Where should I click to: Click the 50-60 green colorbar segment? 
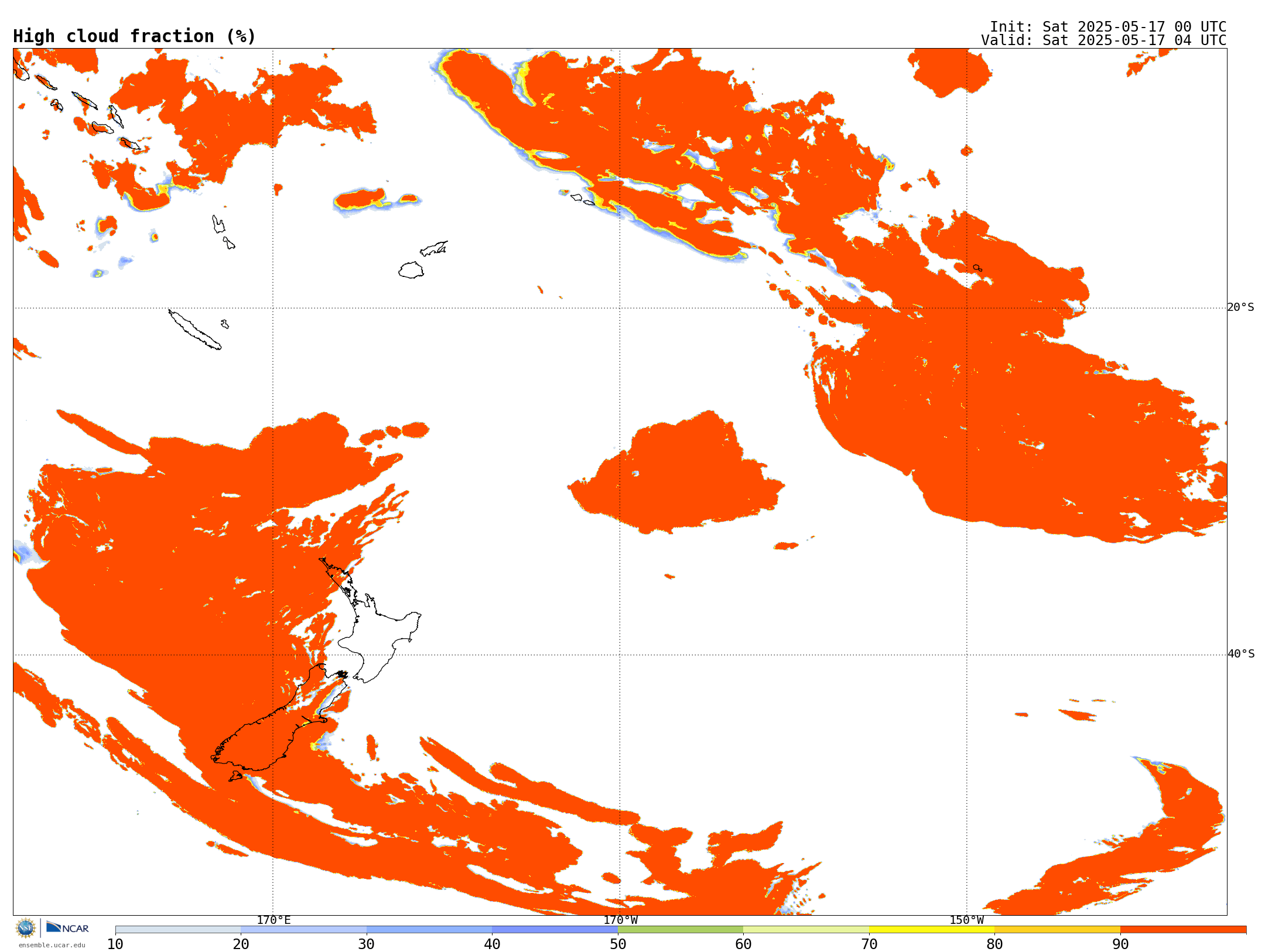coord(681,930)
